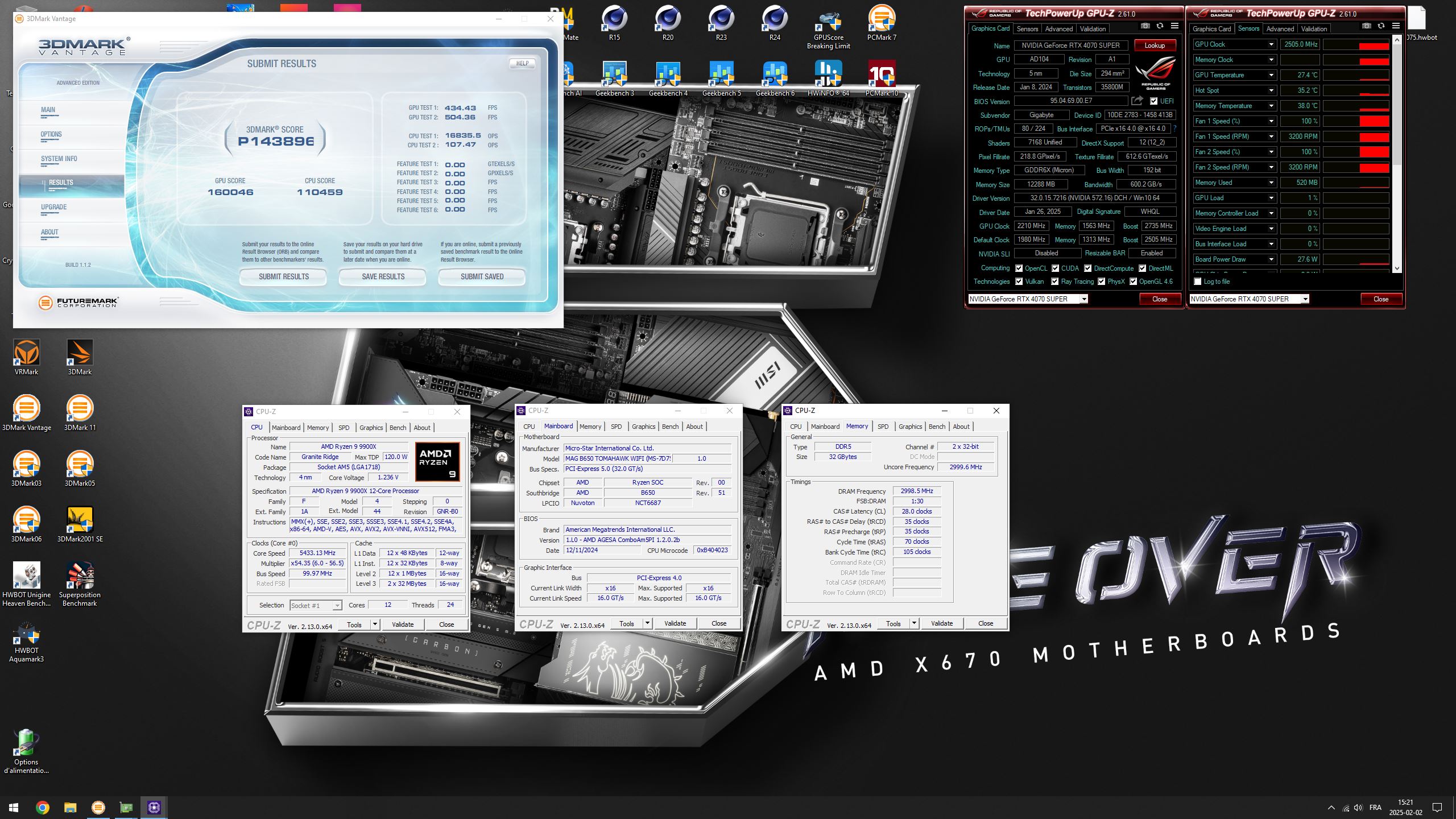The width and height of the screenshot is (1456, 819).
Task: Click the SAVE RESULTS button
Action: coord(383,277)
